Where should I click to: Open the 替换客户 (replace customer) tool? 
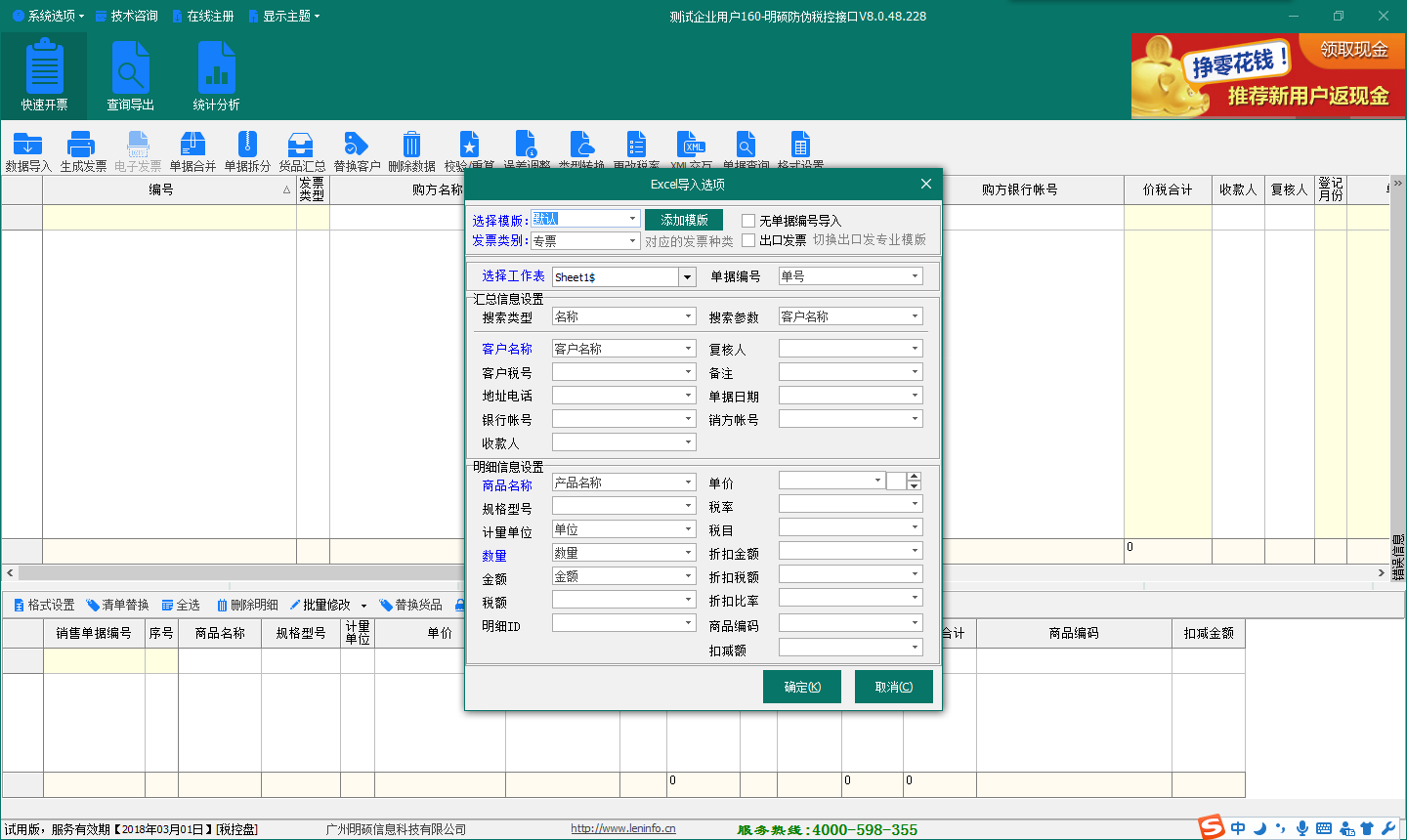pos(357,149)
